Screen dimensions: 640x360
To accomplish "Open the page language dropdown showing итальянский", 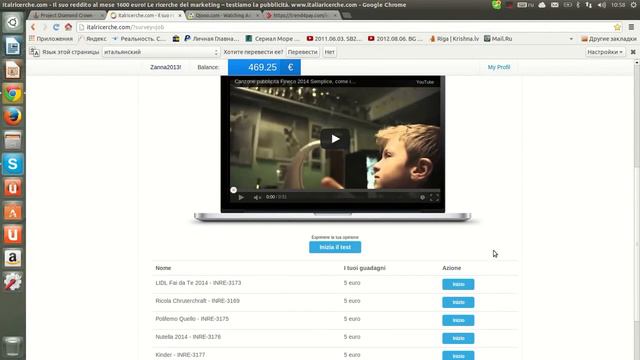I will (x=161, y=52).
